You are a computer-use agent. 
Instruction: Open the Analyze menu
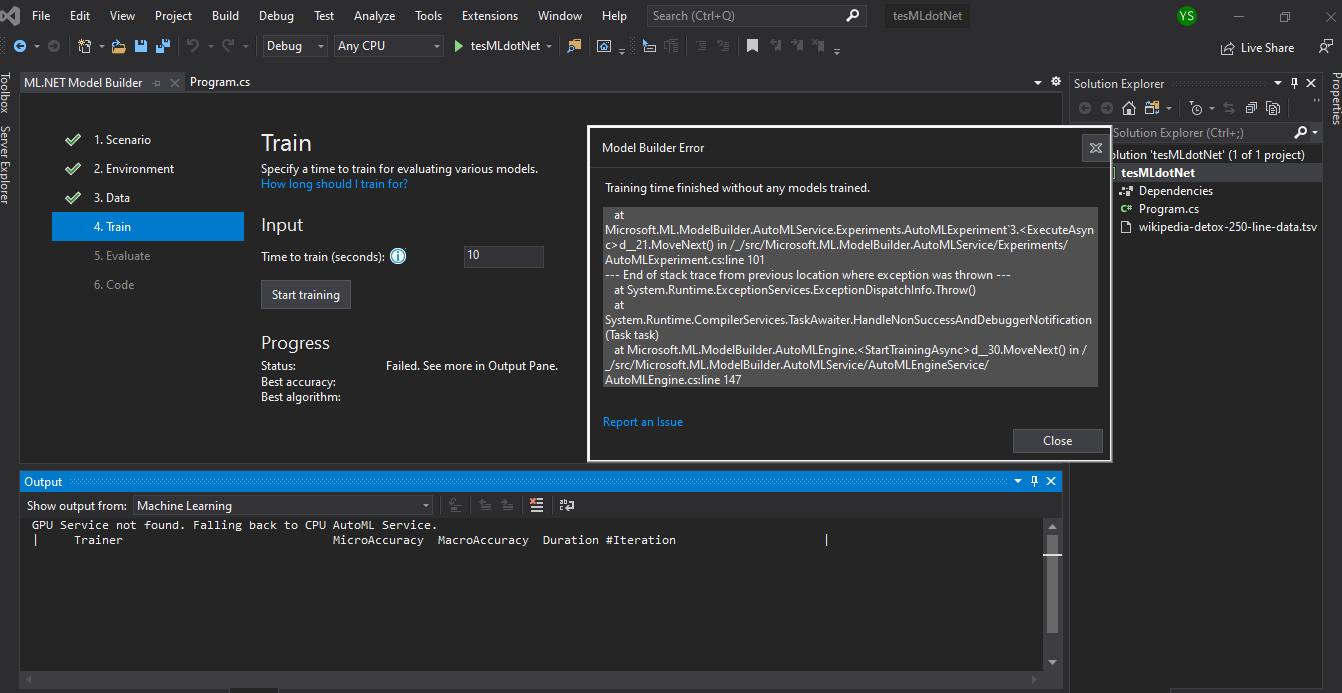374,15
